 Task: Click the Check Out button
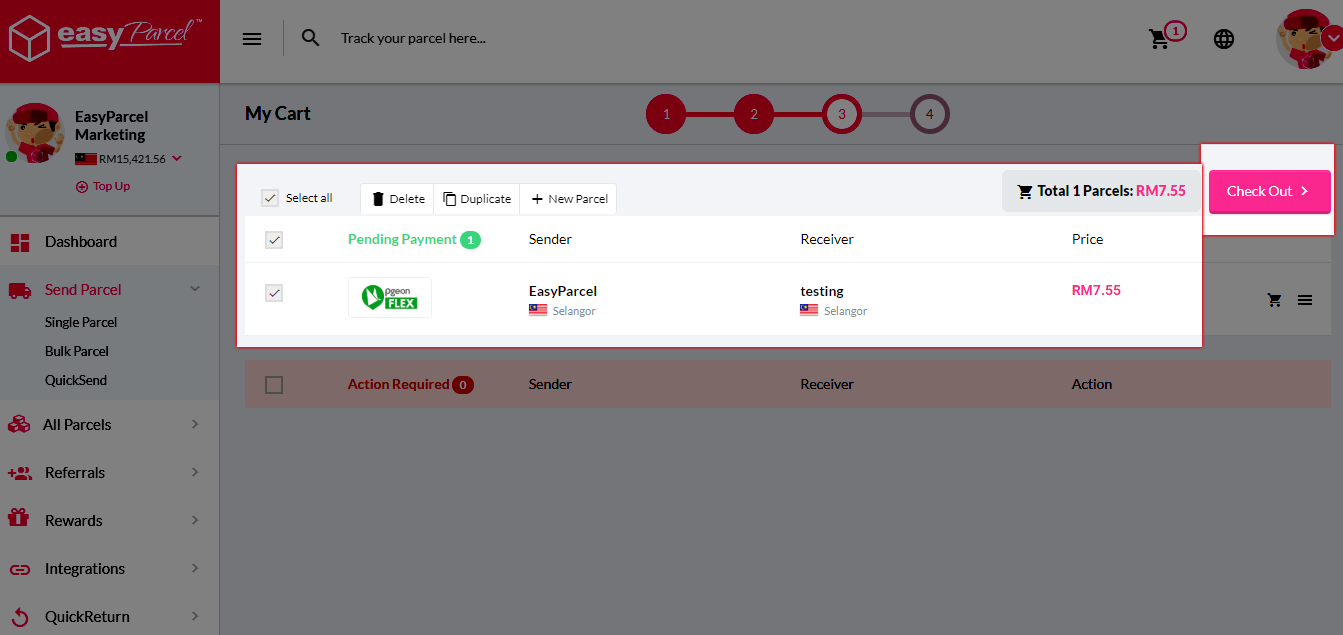(1269, 191)
